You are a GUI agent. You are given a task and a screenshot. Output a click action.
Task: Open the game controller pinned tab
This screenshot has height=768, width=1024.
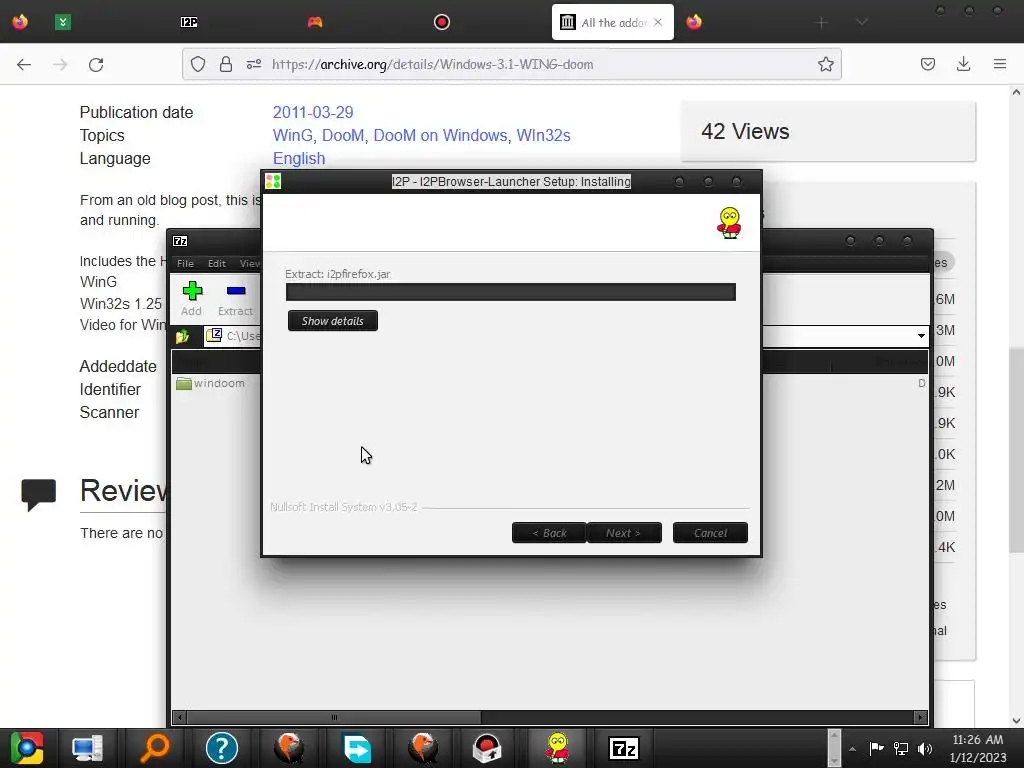click(x=315, y=22)
